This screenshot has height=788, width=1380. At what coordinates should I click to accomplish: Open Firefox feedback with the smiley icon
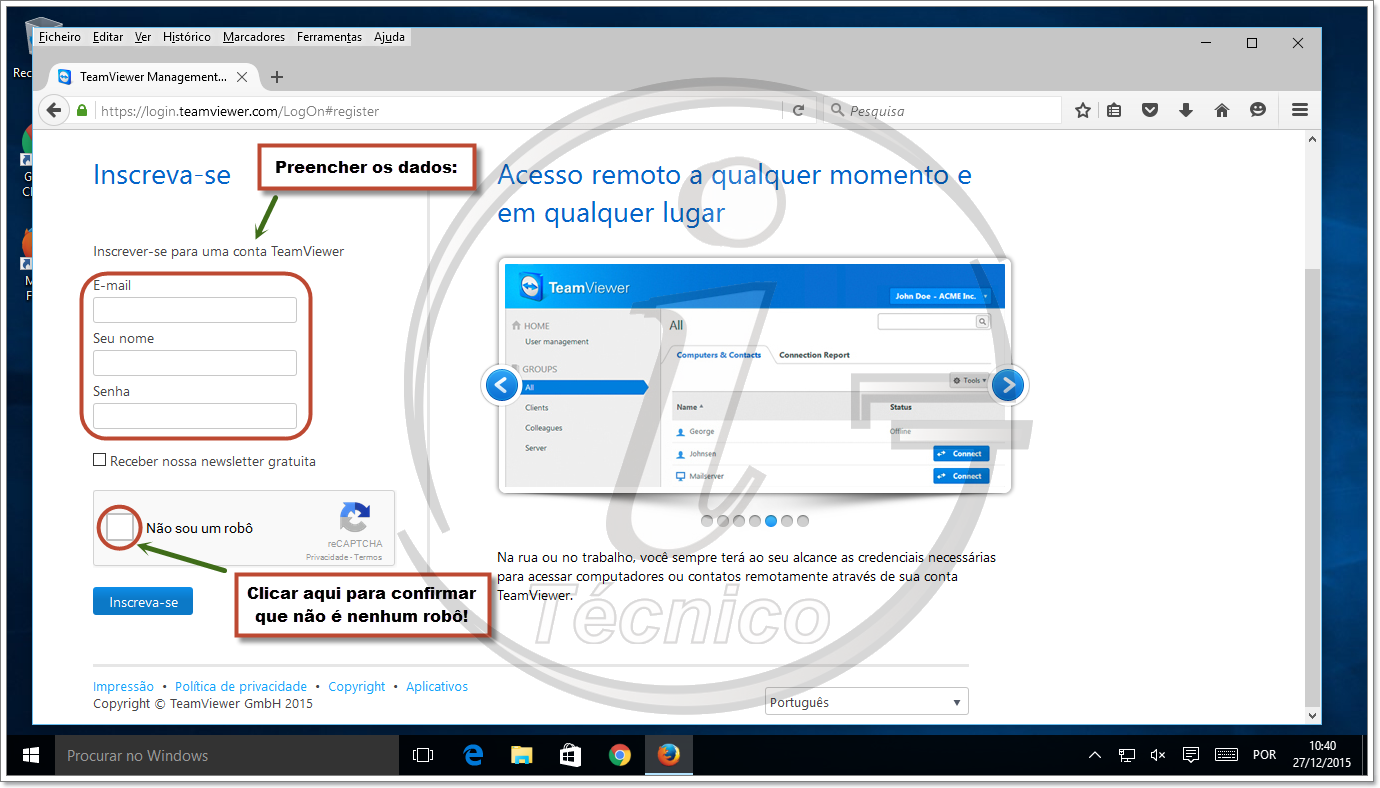(1258, 110)
